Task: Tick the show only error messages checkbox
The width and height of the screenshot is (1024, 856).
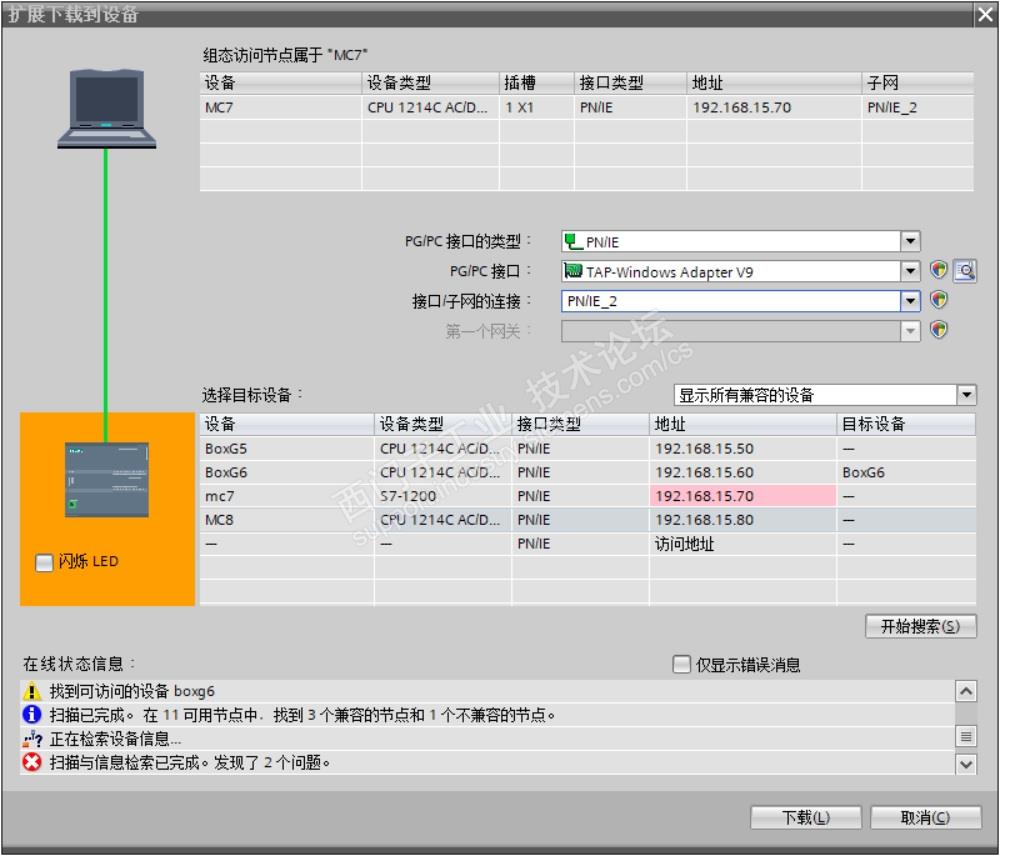Action: pos(680,664)
